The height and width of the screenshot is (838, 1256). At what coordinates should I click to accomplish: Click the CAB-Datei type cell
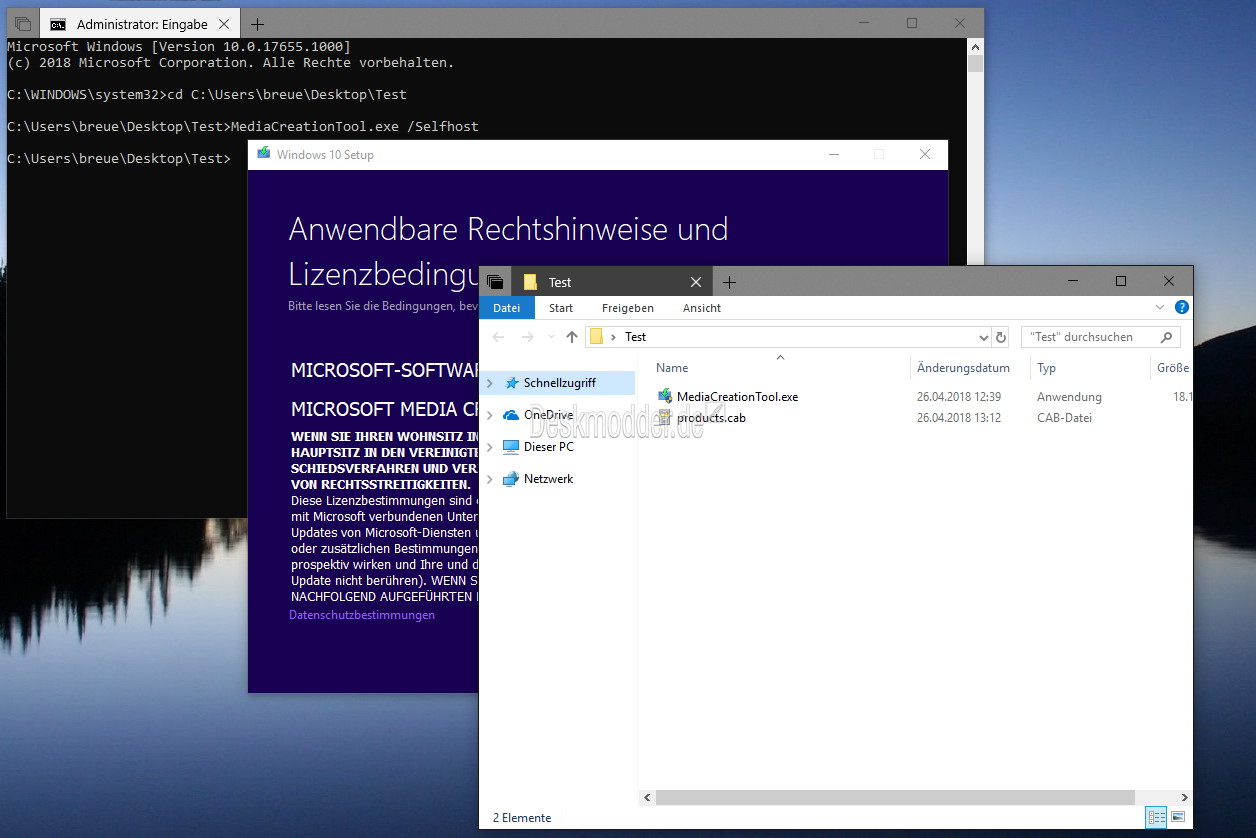(1065, 418)
